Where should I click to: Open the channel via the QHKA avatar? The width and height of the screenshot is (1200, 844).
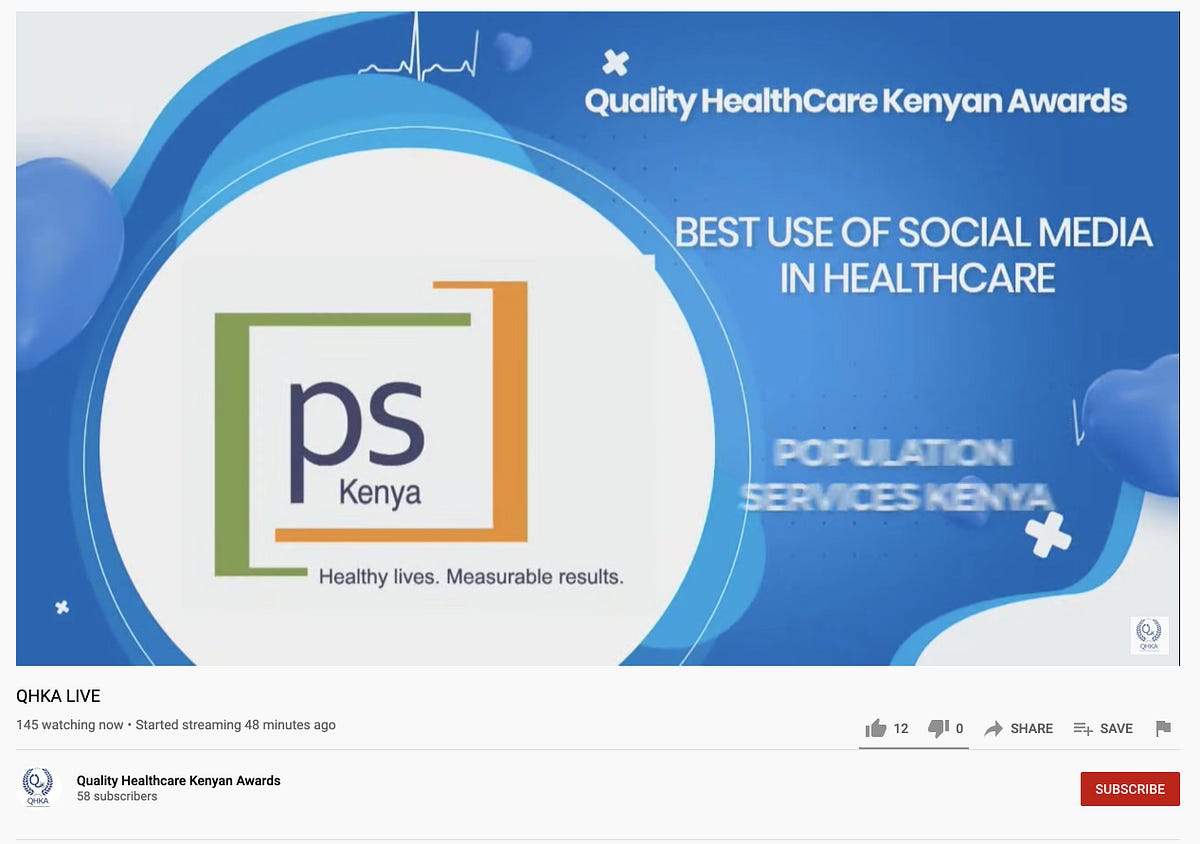tap(38, 788)
